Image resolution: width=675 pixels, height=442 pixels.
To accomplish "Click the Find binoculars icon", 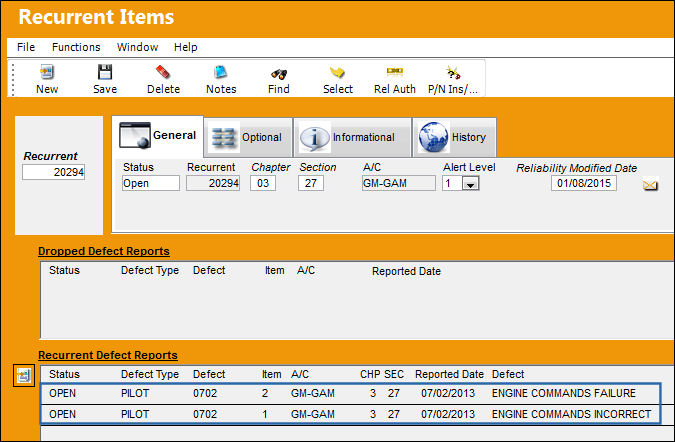I will 279,74.
